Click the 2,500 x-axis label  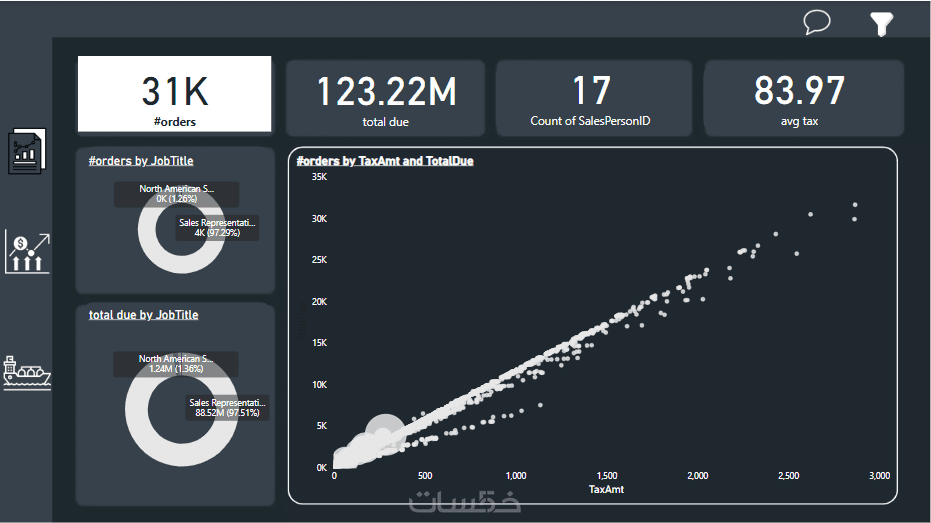[788, 476]
